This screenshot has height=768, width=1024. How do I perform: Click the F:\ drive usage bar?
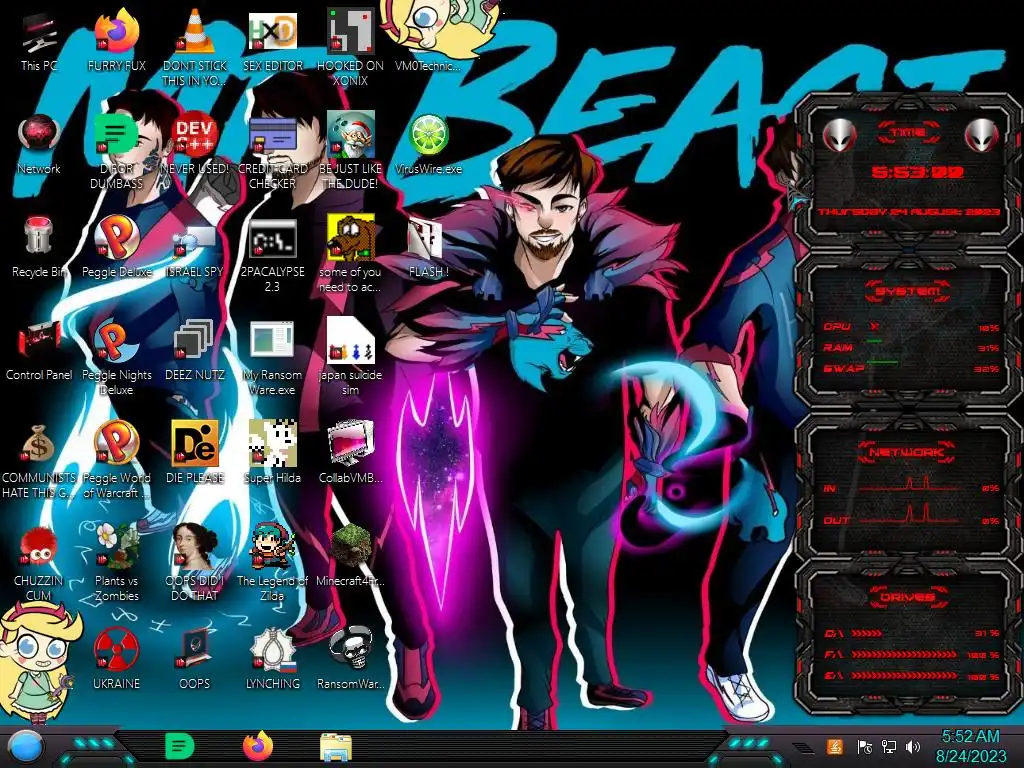point(904,654)
